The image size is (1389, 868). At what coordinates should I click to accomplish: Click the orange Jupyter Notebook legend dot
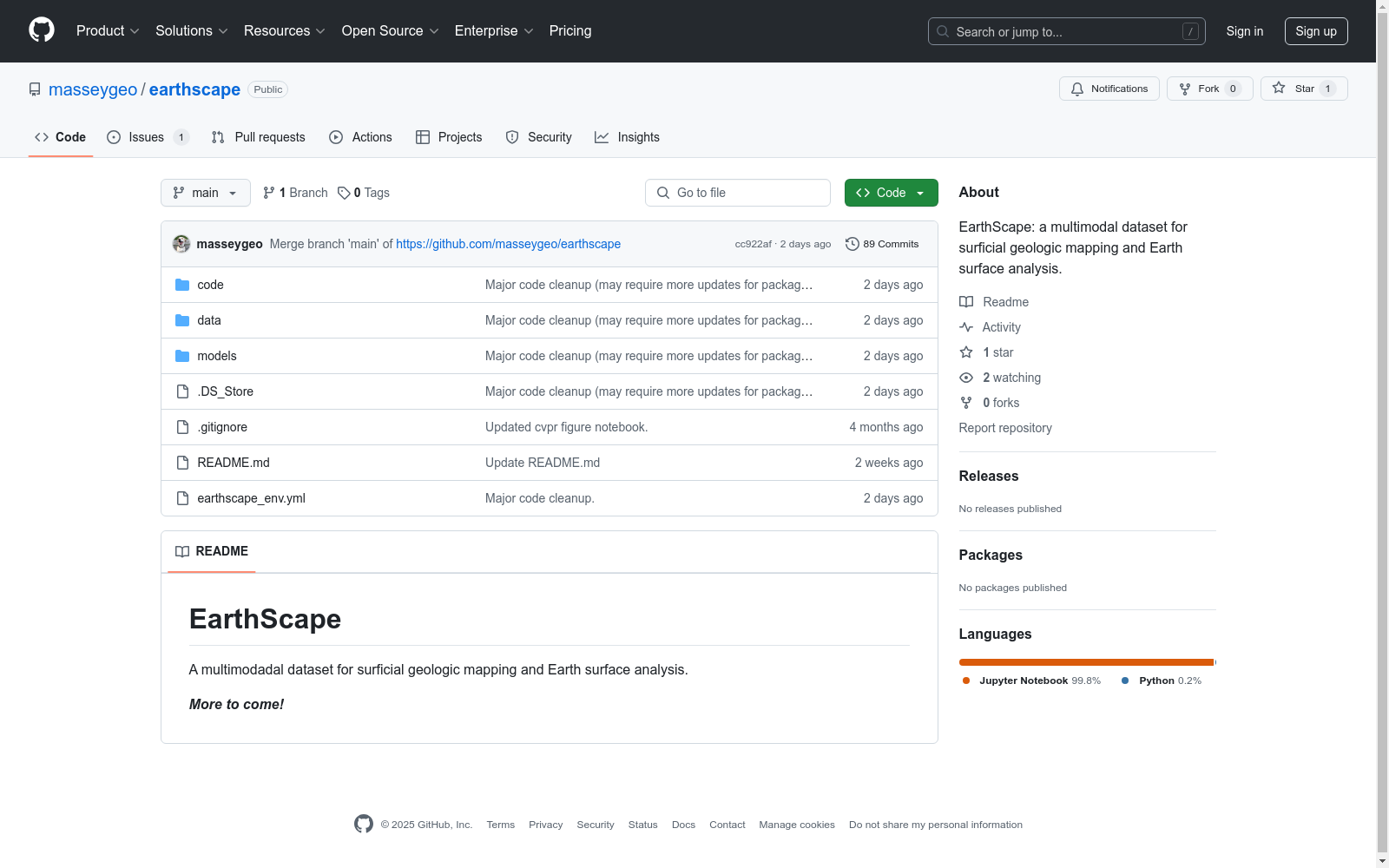966,681
